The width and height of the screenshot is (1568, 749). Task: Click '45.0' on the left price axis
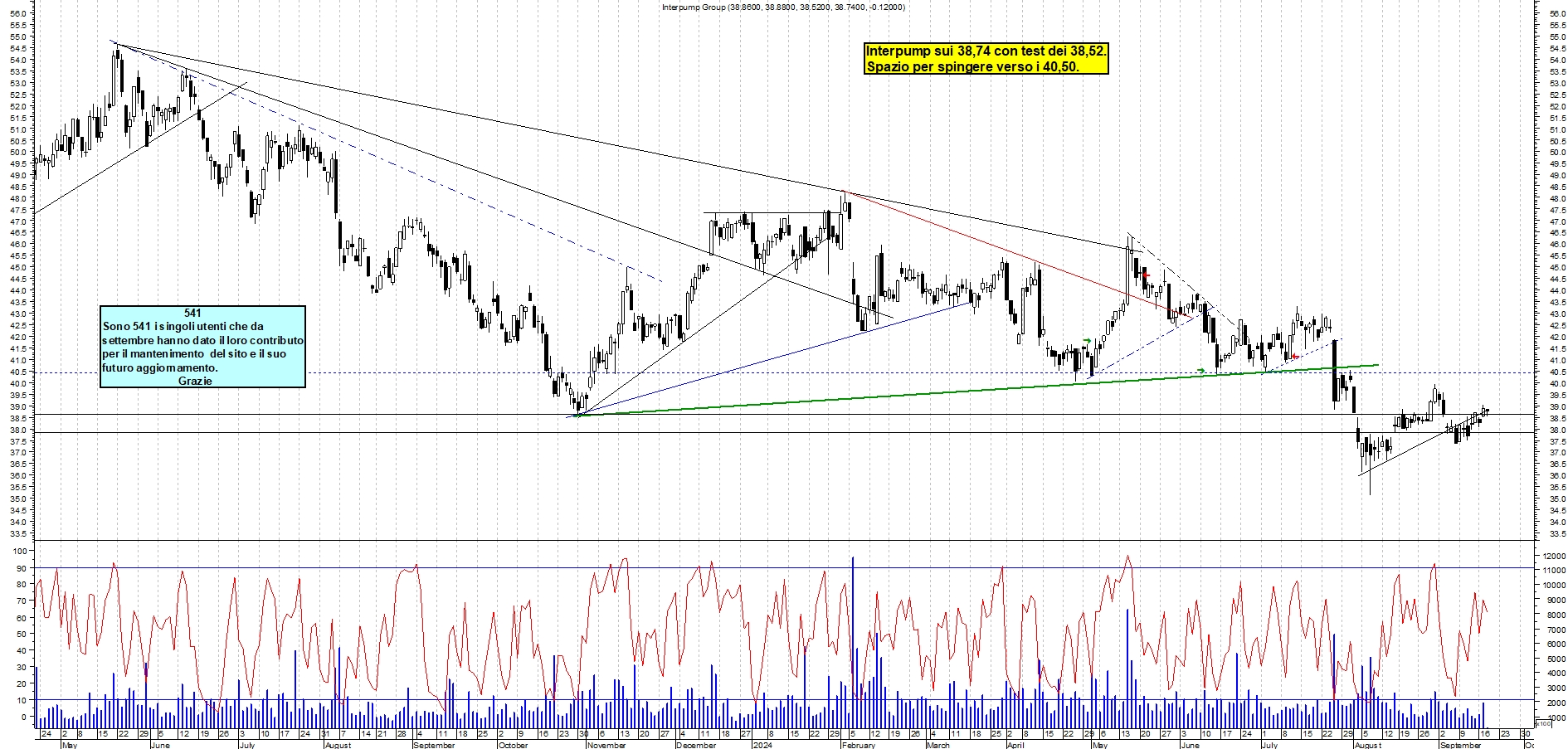coord(19,268)
